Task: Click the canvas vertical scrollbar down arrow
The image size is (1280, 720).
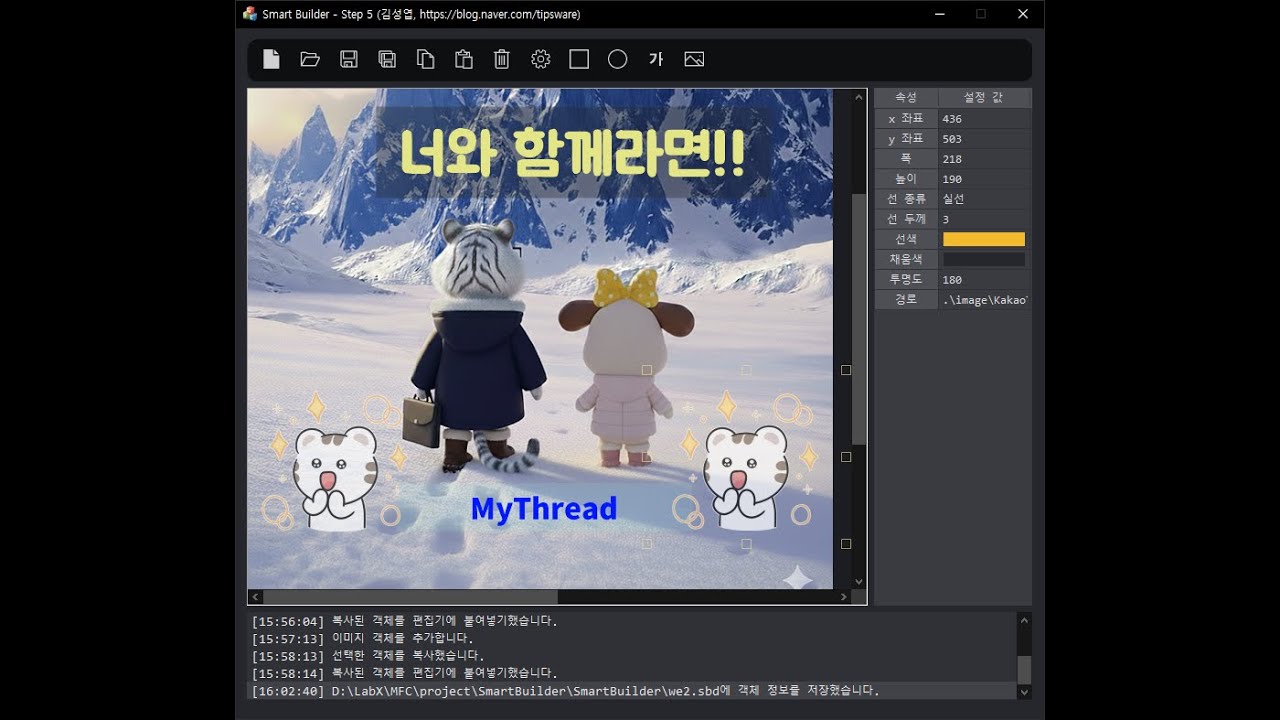Action: pos(859,581)
